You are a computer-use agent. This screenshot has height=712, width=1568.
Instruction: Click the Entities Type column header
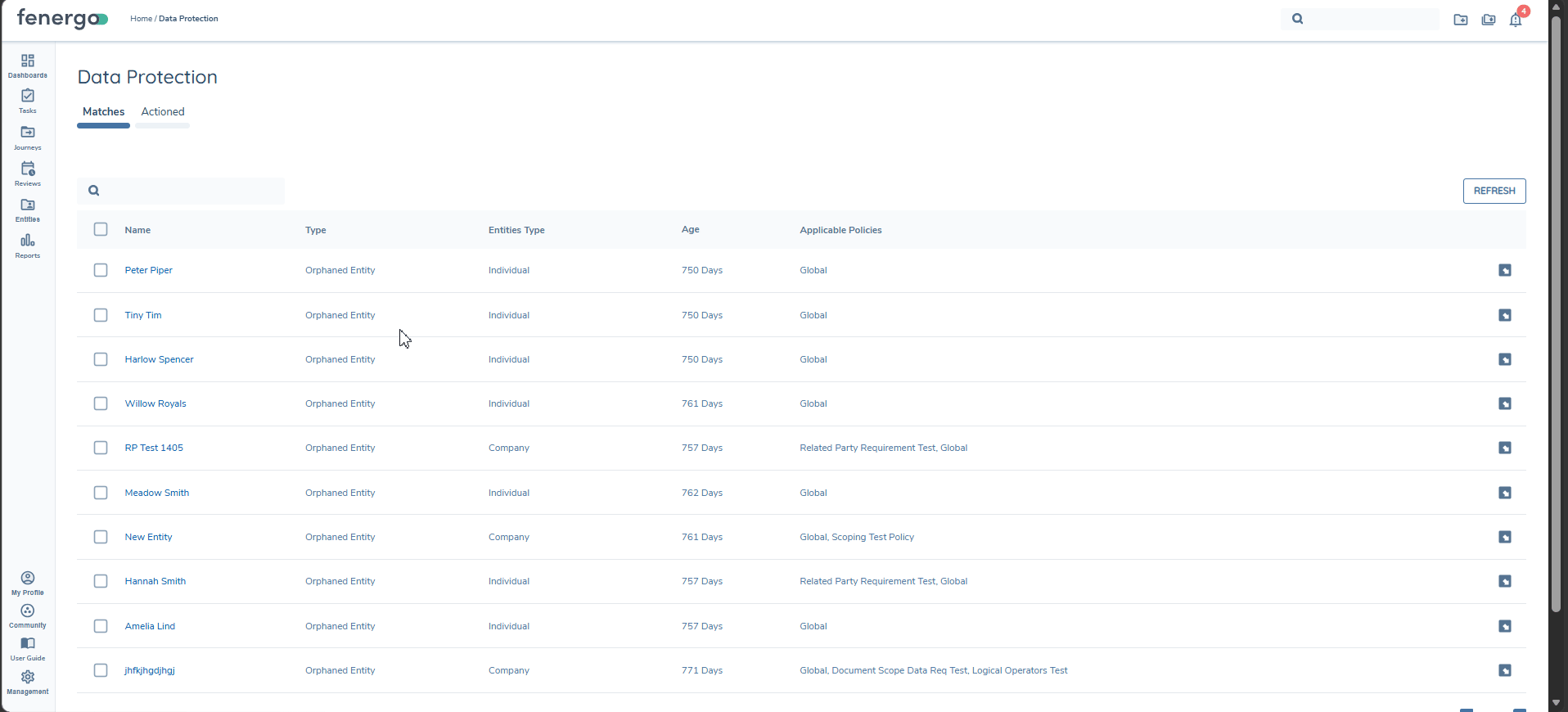tap(516, 230)
